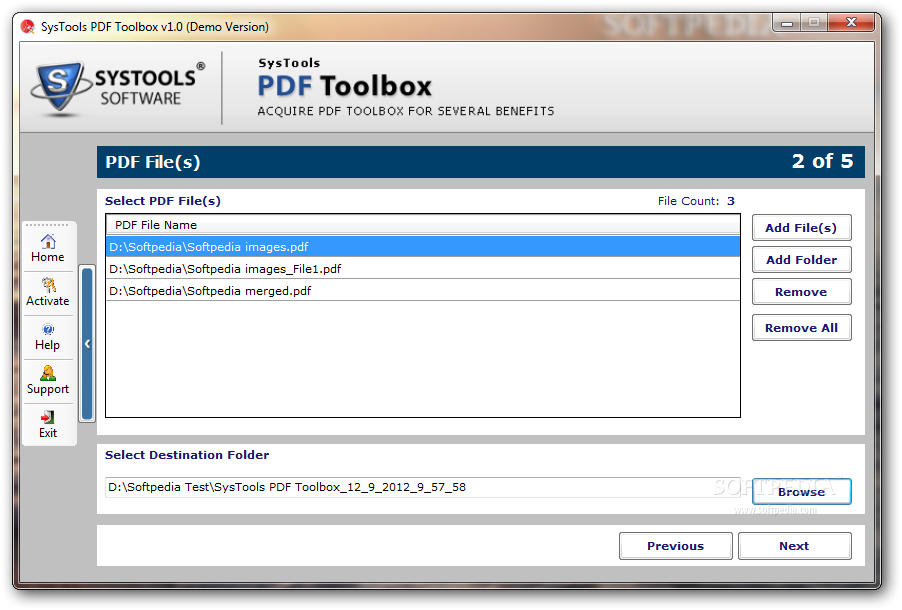The image size is (902, 610).
Task: Select Softpedia images_File1.pdf row
Action: pyautogui.click(x=423, y=269)
